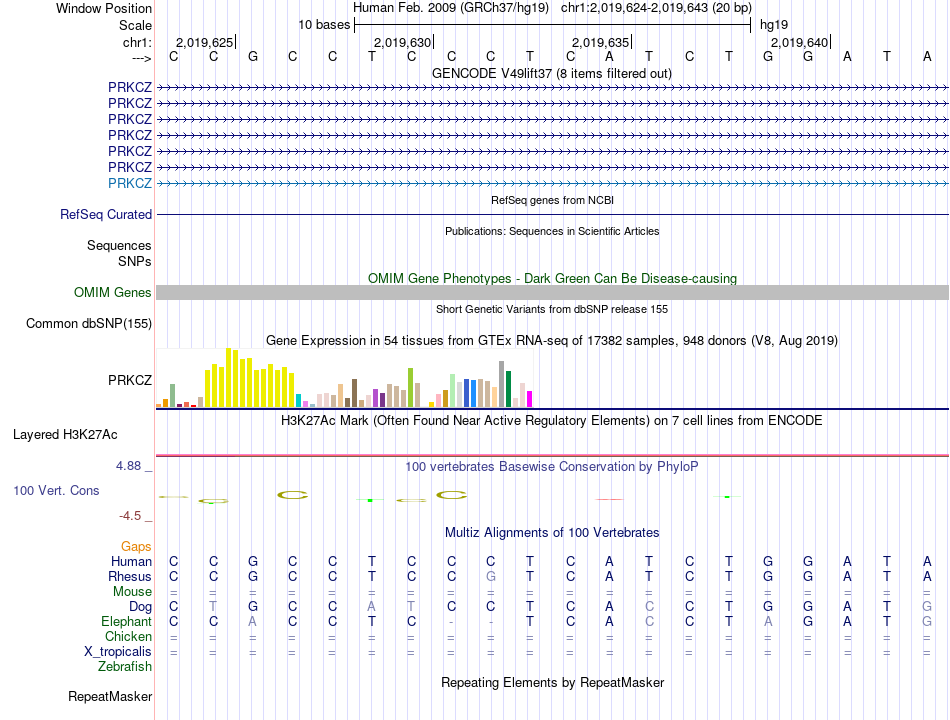950x720 pixels.
Task: Click OMIM Gene Phenotypes track title
Action: pos(552,279)
